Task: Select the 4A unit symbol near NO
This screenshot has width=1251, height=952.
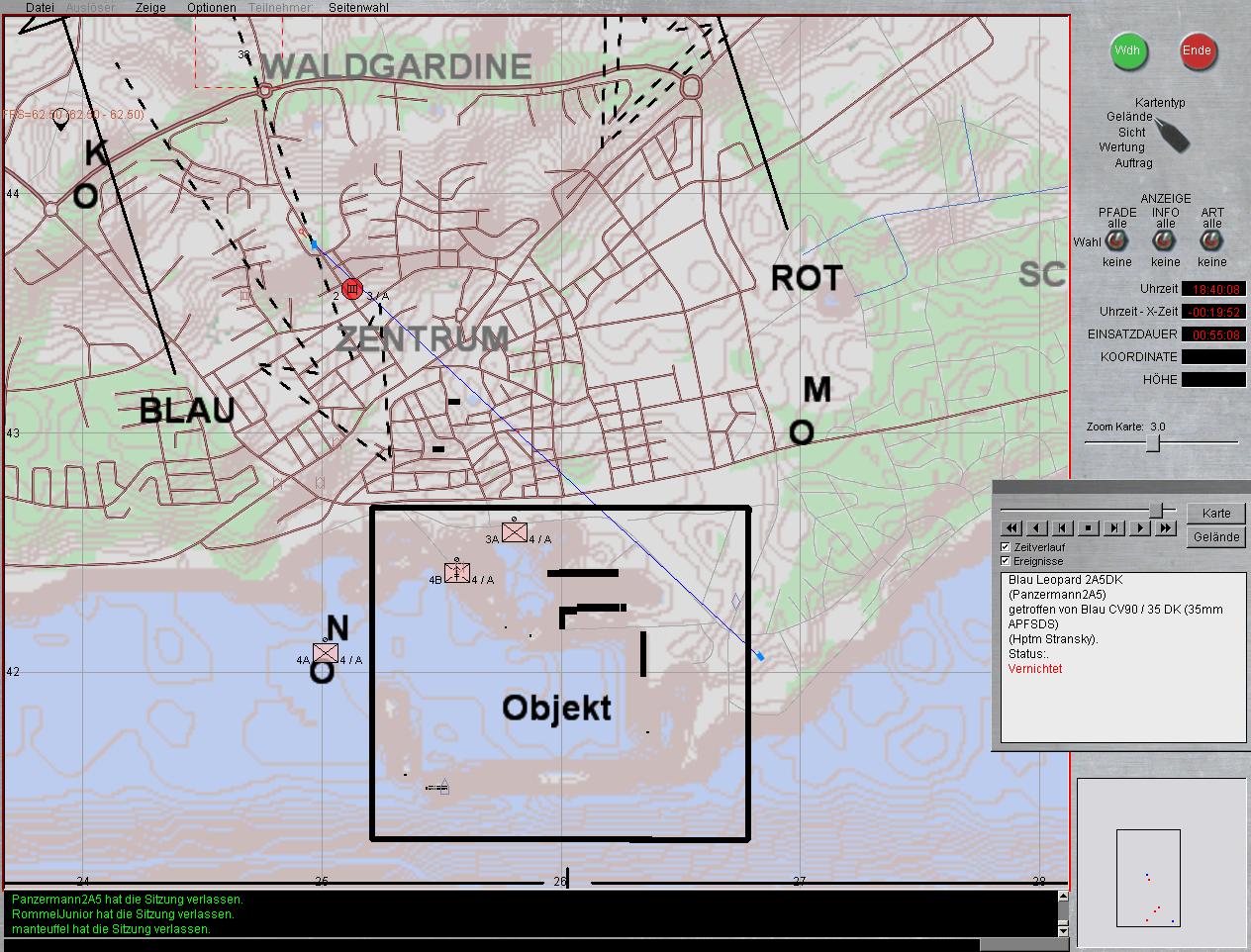Action: 325,653
